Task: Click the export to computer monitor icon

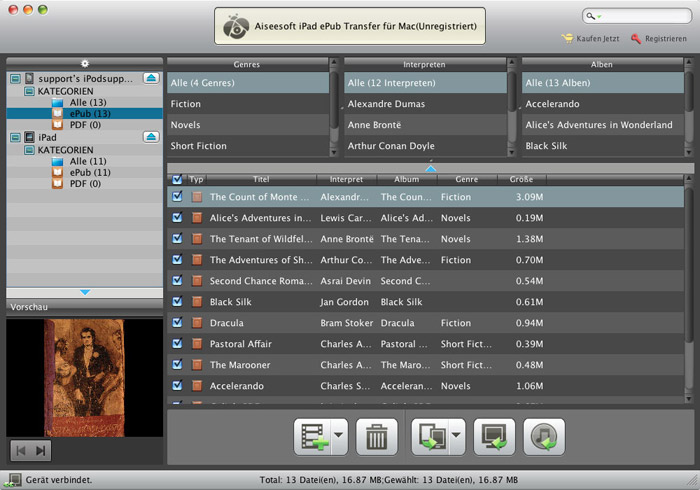Action: point(494,437)
